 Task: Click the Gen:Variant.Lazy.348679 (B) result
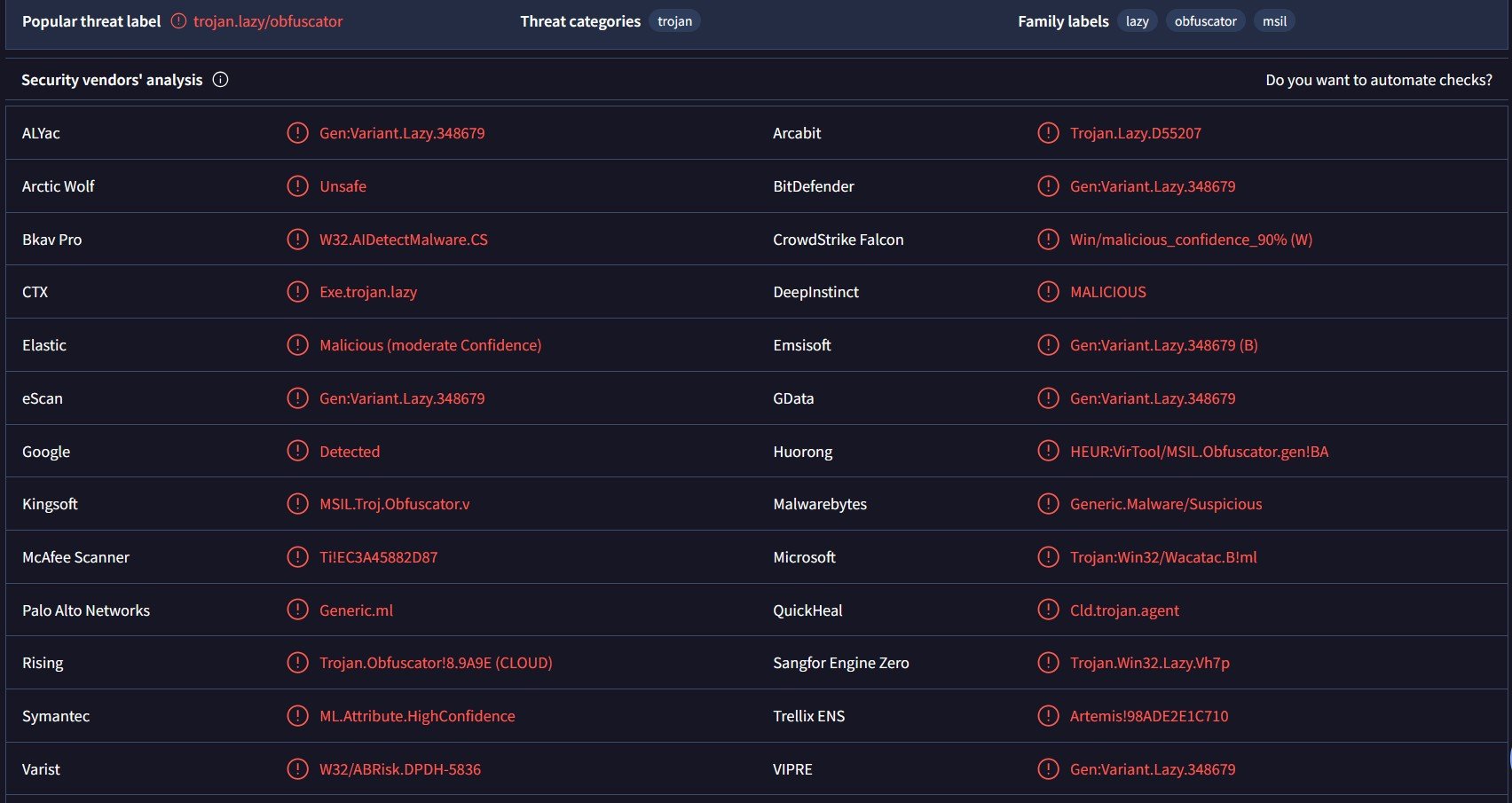coord(1164,345)
